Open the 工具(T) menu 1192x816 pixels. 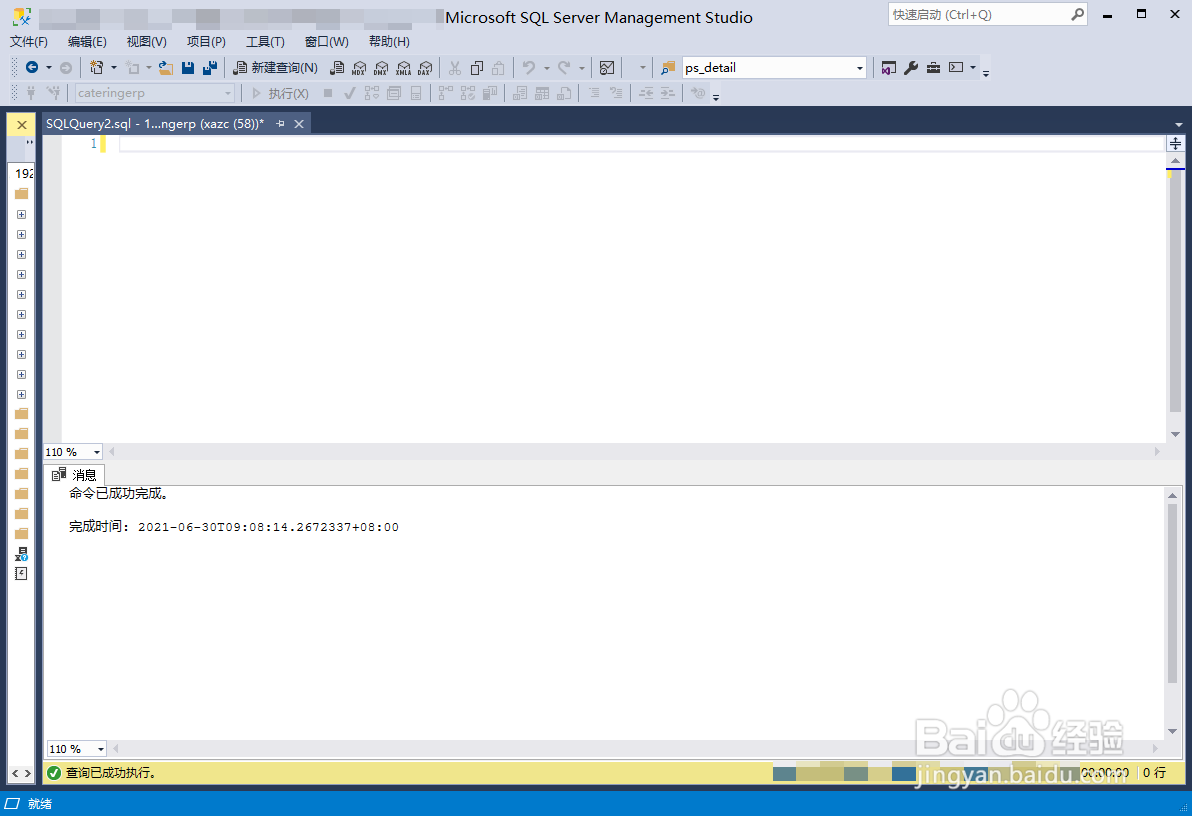click(x=265, y=42)
